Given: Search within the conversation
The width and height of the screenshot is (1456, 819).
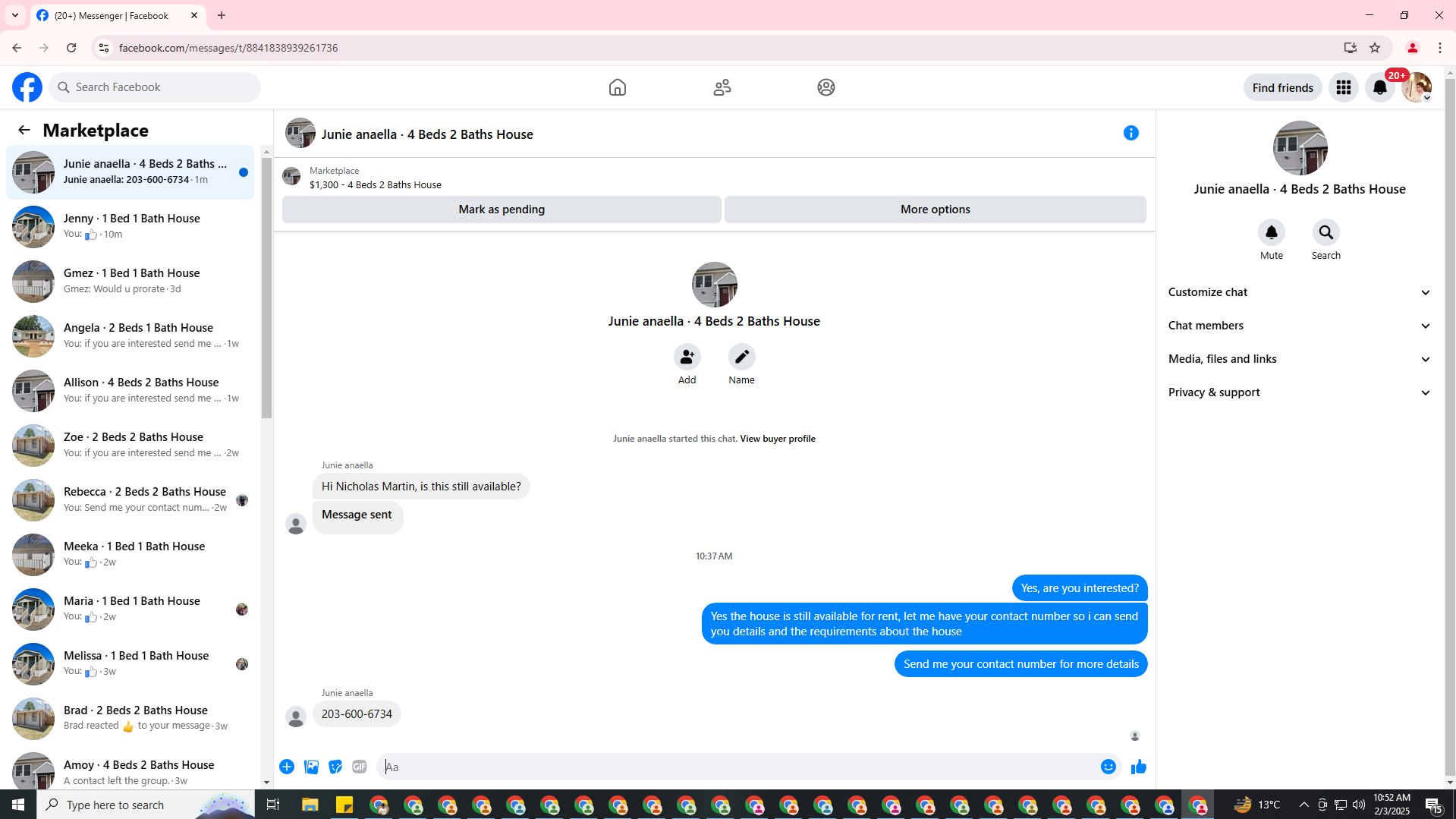Looking at the screenshot, I should pos(1326,232).
